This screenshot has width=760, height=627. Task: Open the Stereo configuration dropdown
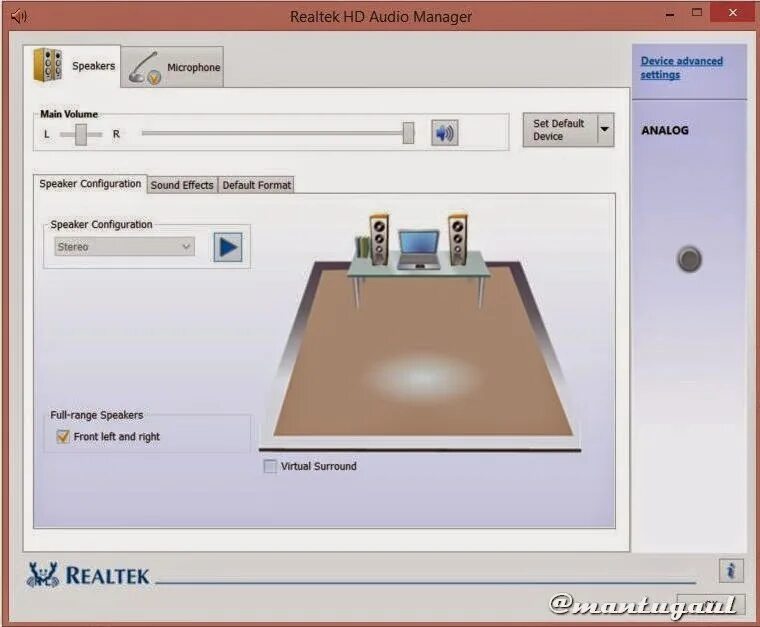tap(125, 247)
